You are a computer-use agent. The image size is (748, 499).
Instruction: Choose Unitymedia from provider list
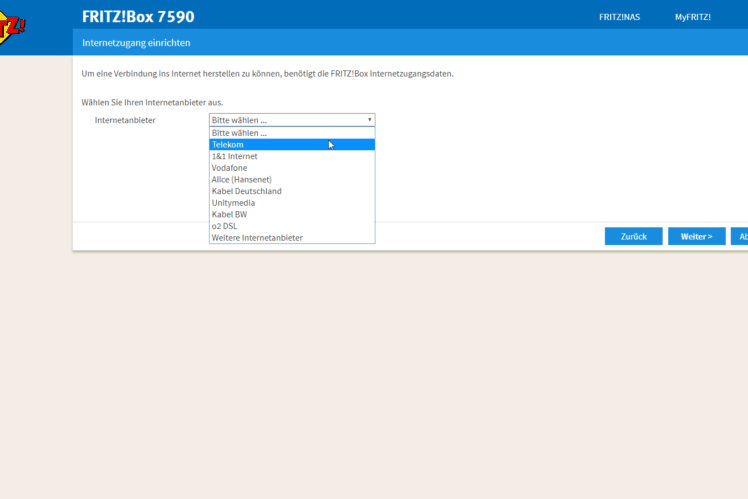pyautogui.click(x=292, y=203)
